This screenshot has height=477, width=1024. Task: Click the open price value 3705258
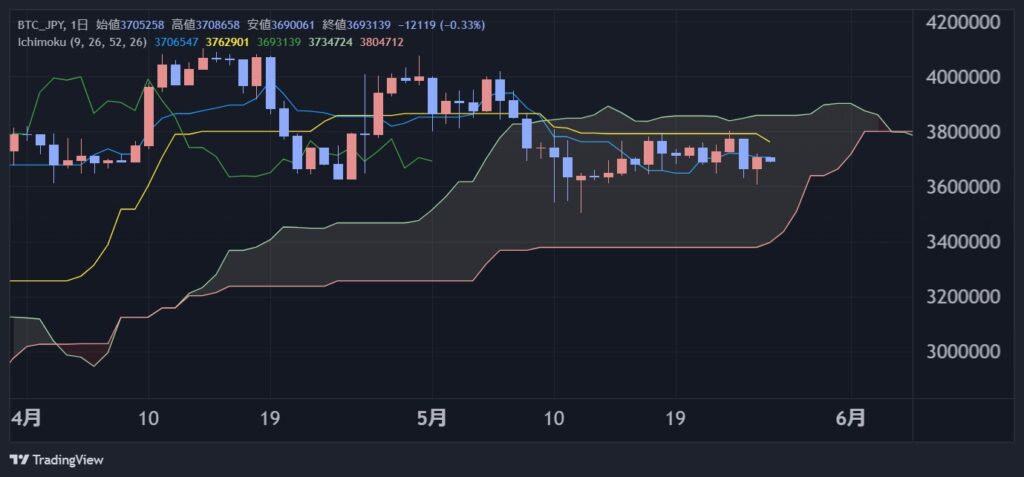(142, 25)
